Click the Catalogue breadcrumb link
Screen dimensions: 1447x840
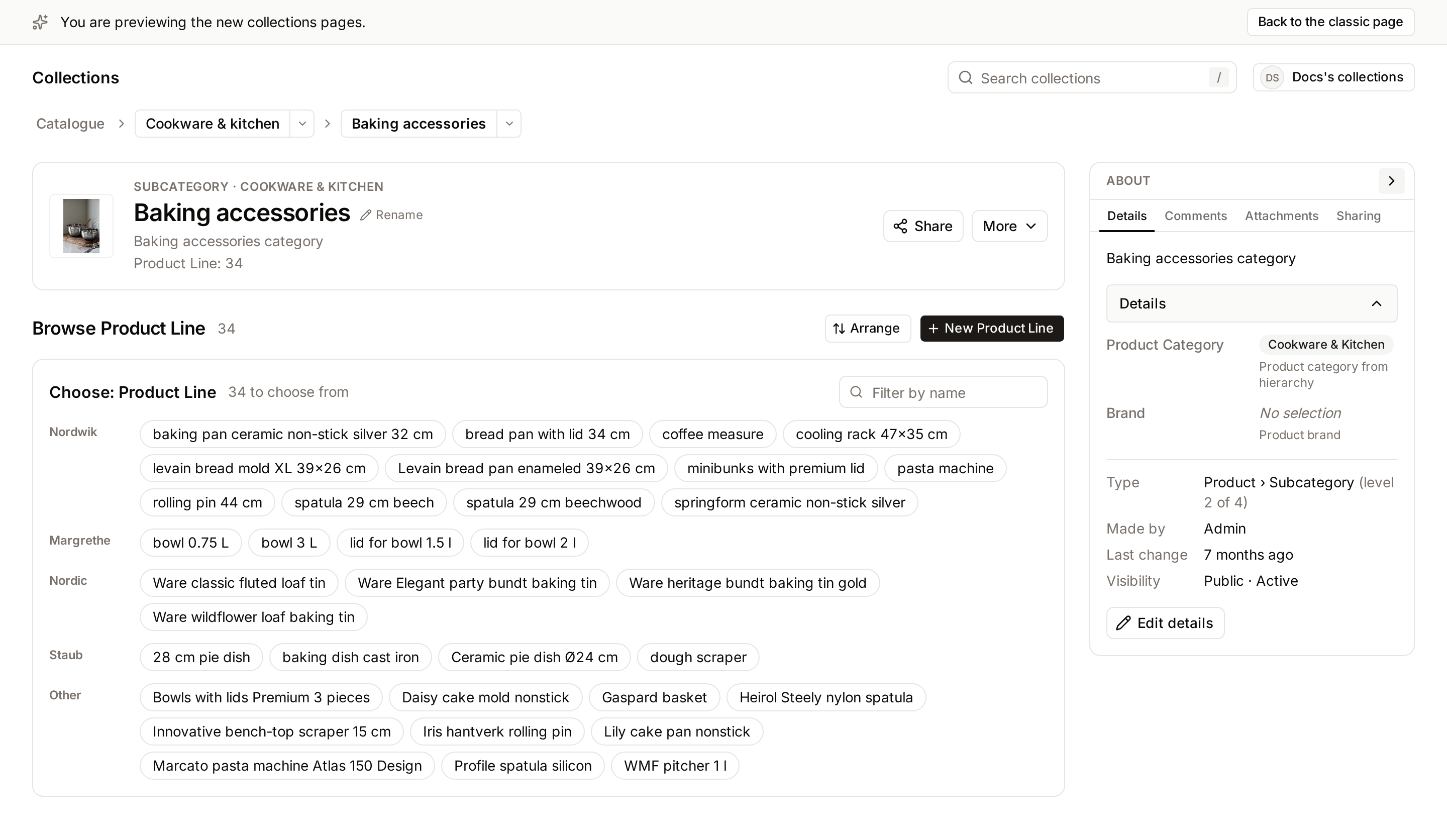(x=70, y=124)
